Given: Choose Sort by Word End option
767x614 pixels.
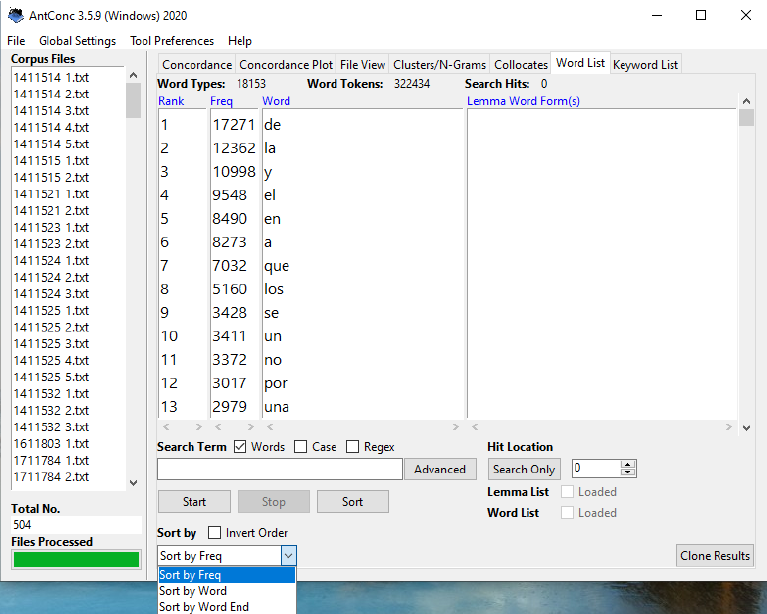Looking at the screenshot, I should coord(203,607).
